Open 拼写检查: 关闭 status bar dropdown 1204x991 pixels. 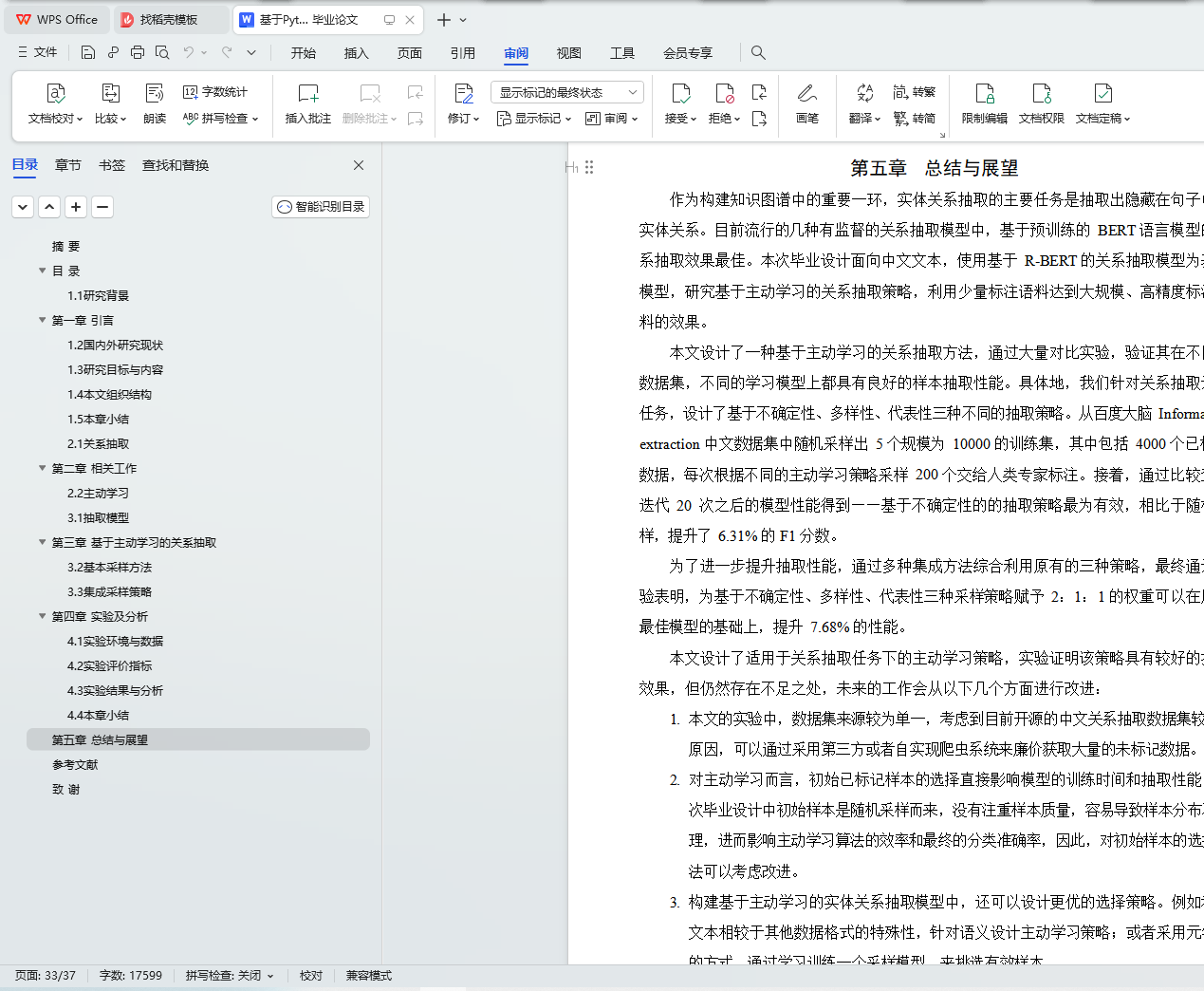click(229, 976)
